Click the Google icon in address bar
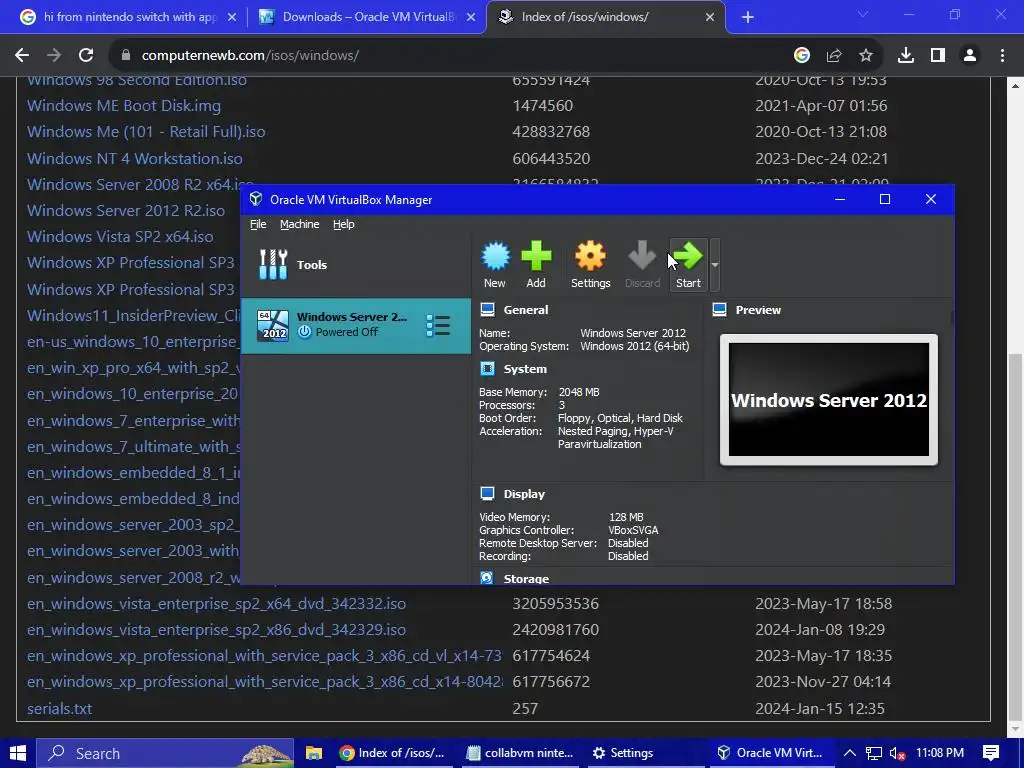 point(802,56)
